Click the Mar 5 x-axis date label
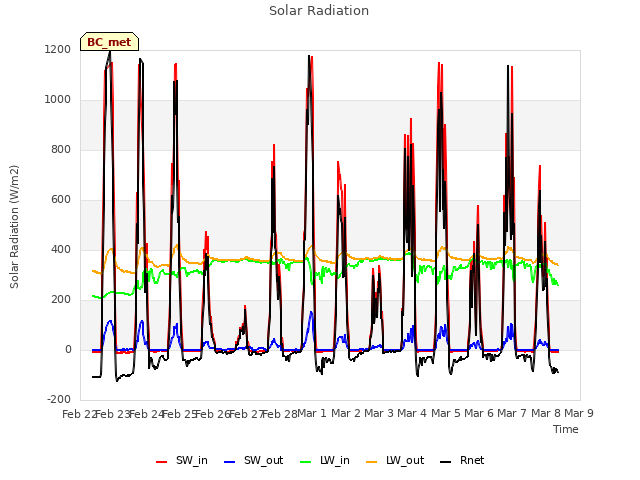 [x=446, y=413]
